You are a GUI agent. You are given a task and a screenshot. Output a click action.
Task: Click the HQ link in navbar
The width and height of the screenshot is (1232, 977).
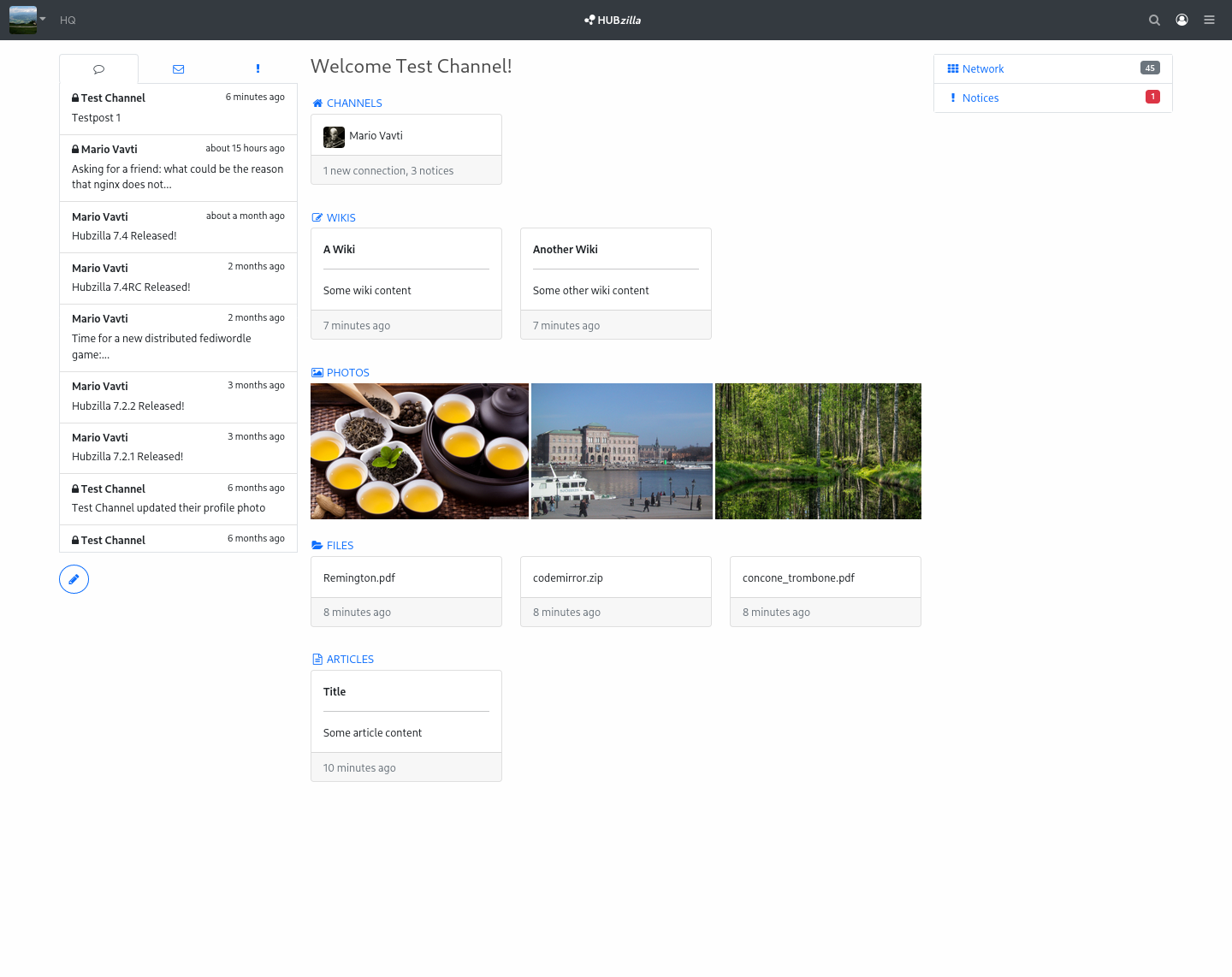pos(68,21)
